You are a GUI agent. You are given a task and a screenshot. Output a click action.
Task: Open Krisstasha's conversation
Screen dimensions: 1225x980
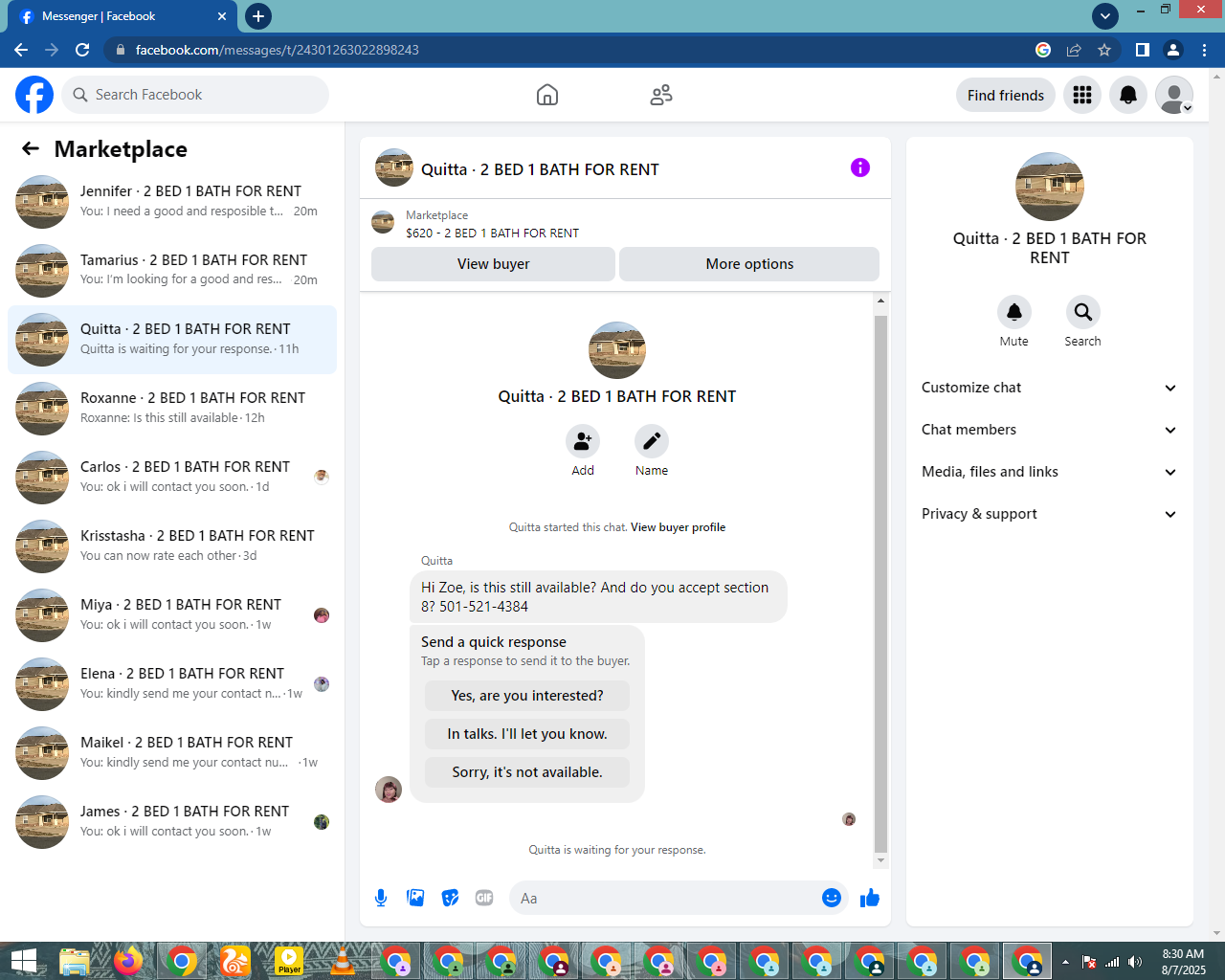(x=172, y=546)
